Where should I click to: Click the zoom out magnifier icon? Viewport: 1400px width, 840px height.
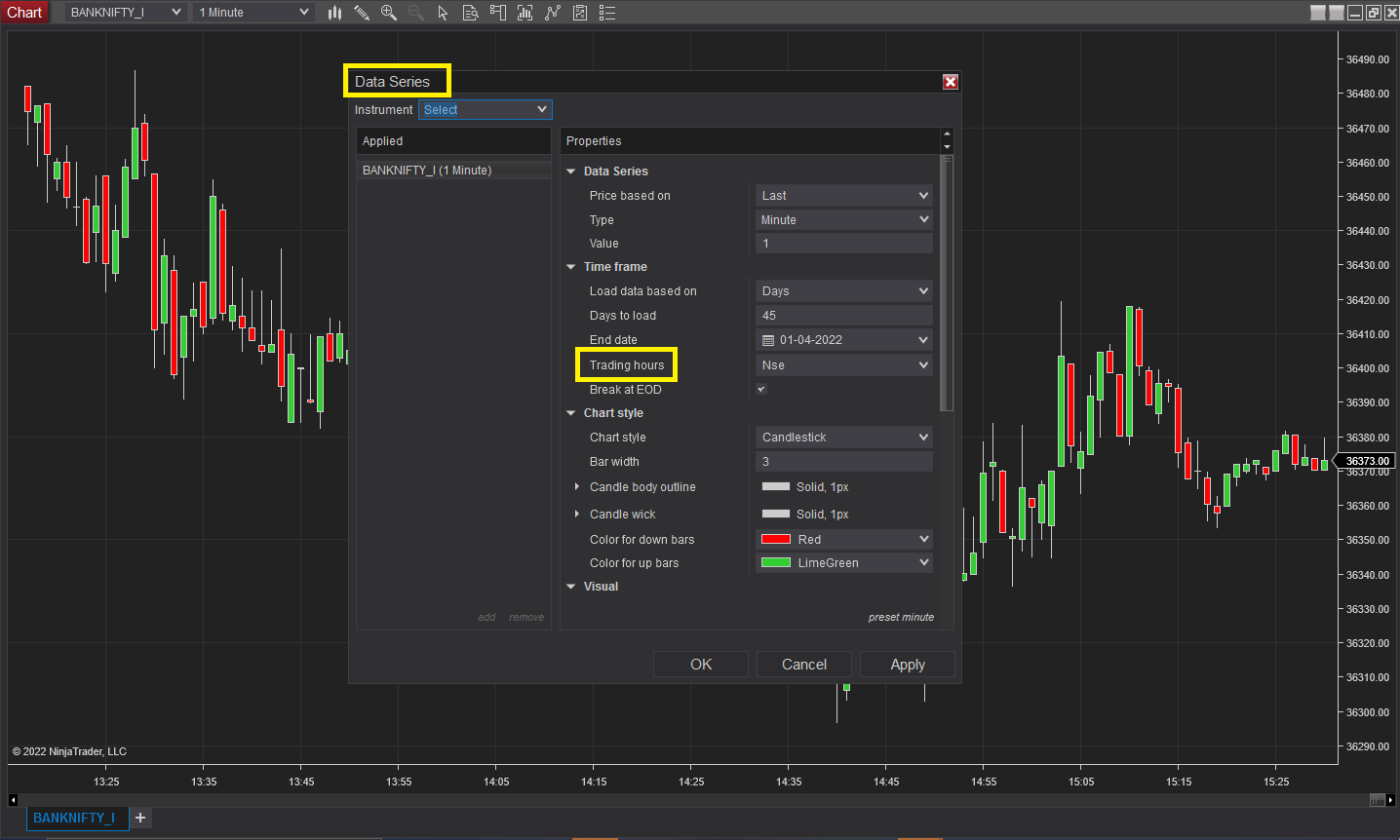pos(416,13)
